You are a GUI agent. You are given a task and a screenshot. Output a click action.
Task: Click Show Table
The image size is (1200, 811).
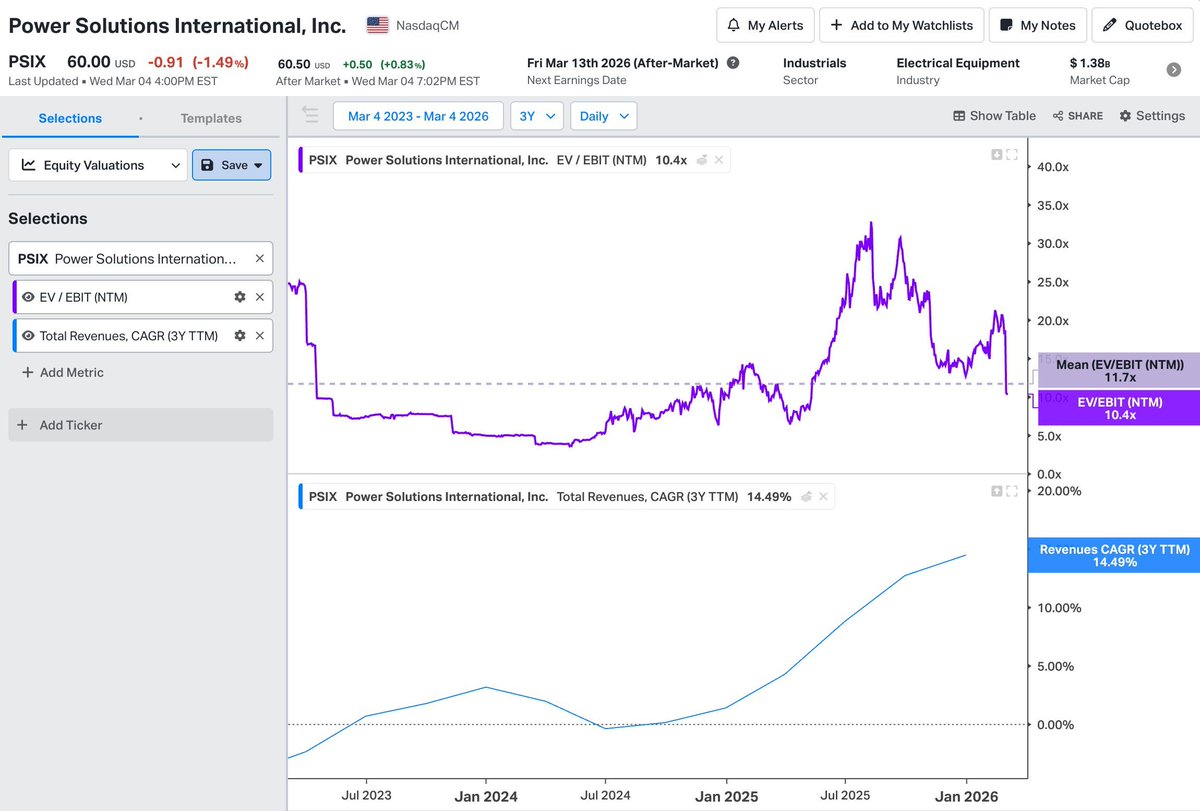pyautogui.click(x=994, y=116)
